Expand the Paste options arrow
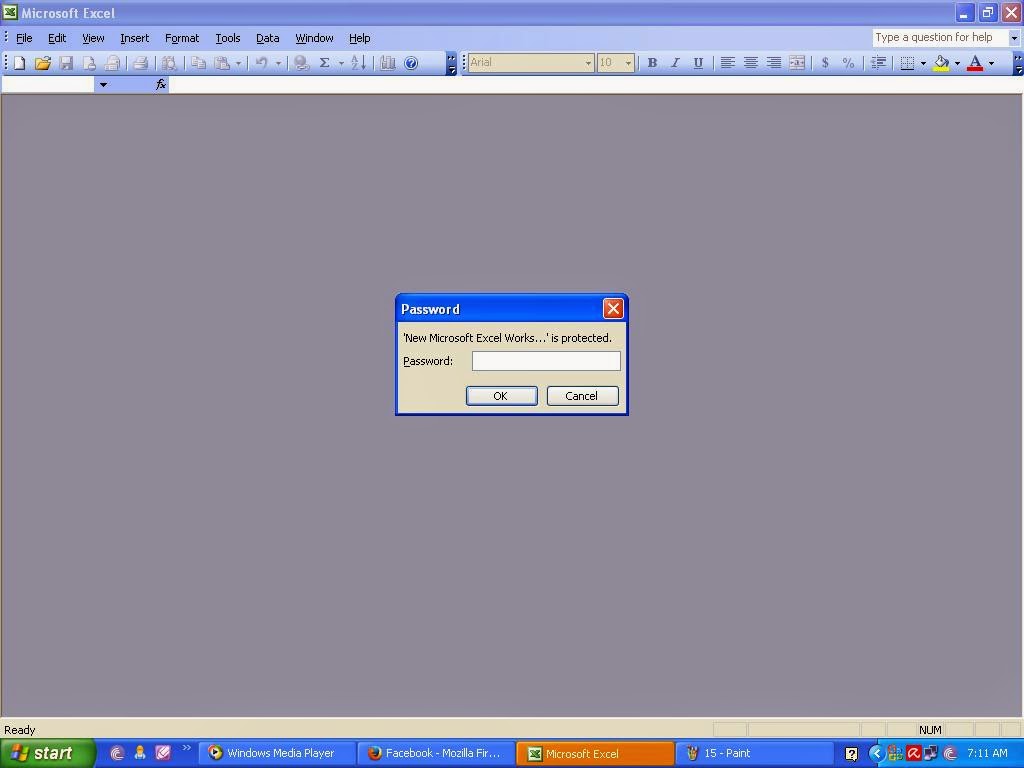 point(238,63)
